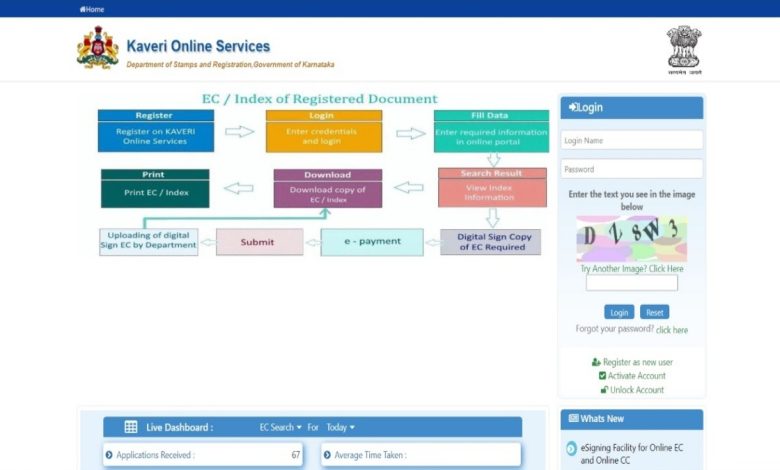Click the eSigning Facility arrow icon
The height and width of the screenshot is (470, 780).
[571, 450]
